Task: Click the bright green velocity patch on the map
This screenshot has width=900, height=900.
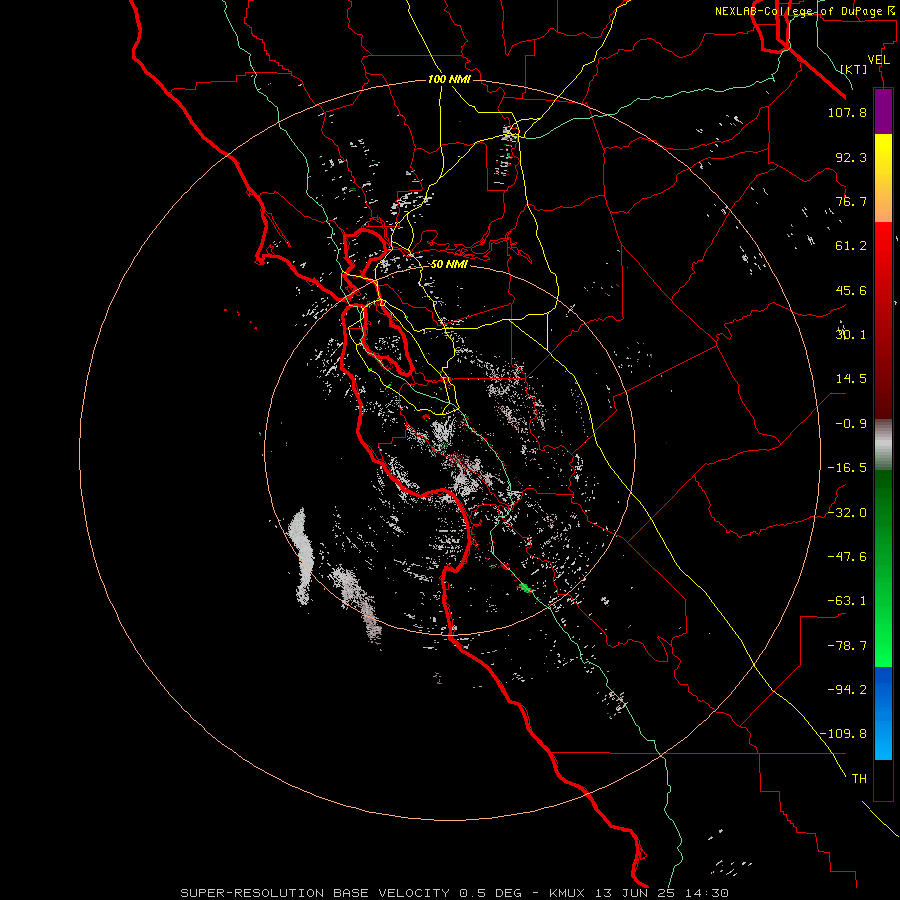Action: pyautogui.click(x=524, y=588)
